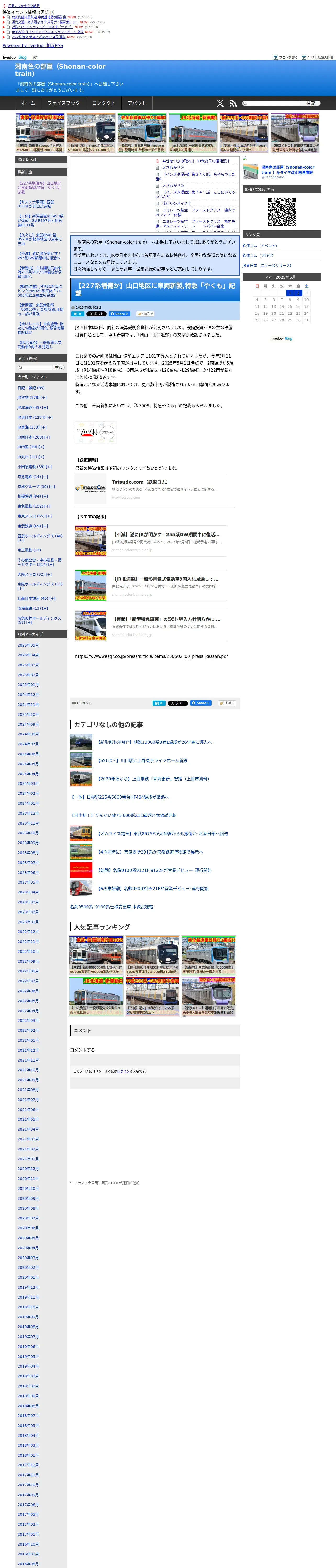
Task: Open the 【東武】新型特急車両 recommended thumbnail
Action: [91, 626]
